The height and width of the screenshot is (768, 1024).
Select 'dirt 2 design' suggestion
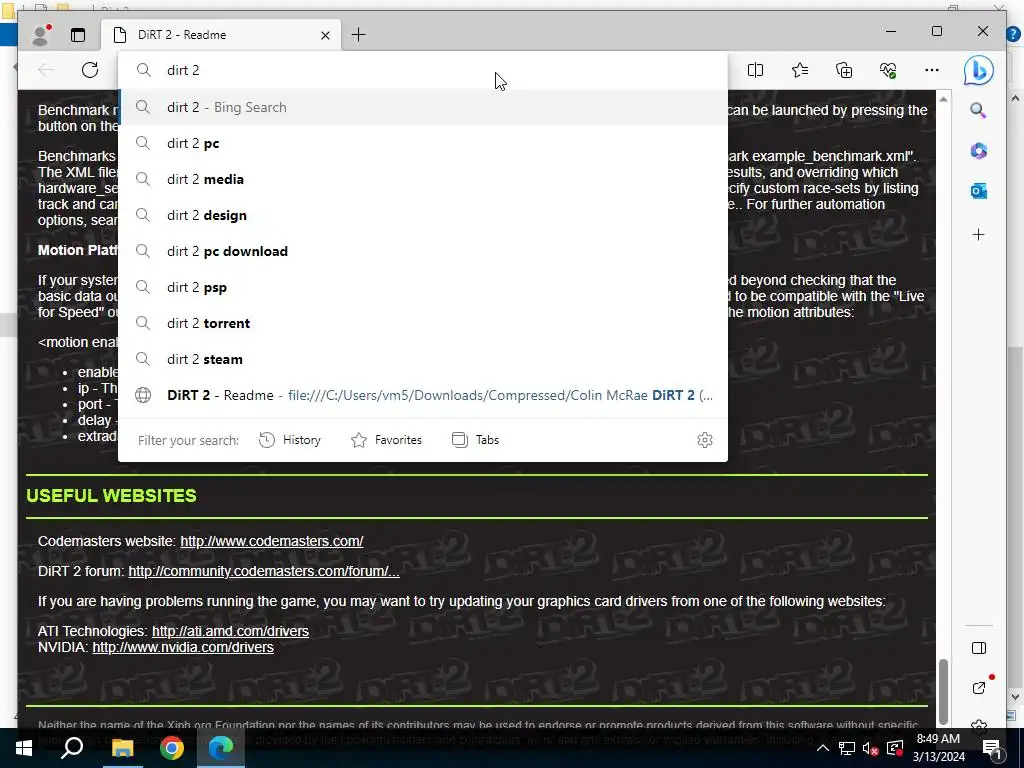pos(423,215)
